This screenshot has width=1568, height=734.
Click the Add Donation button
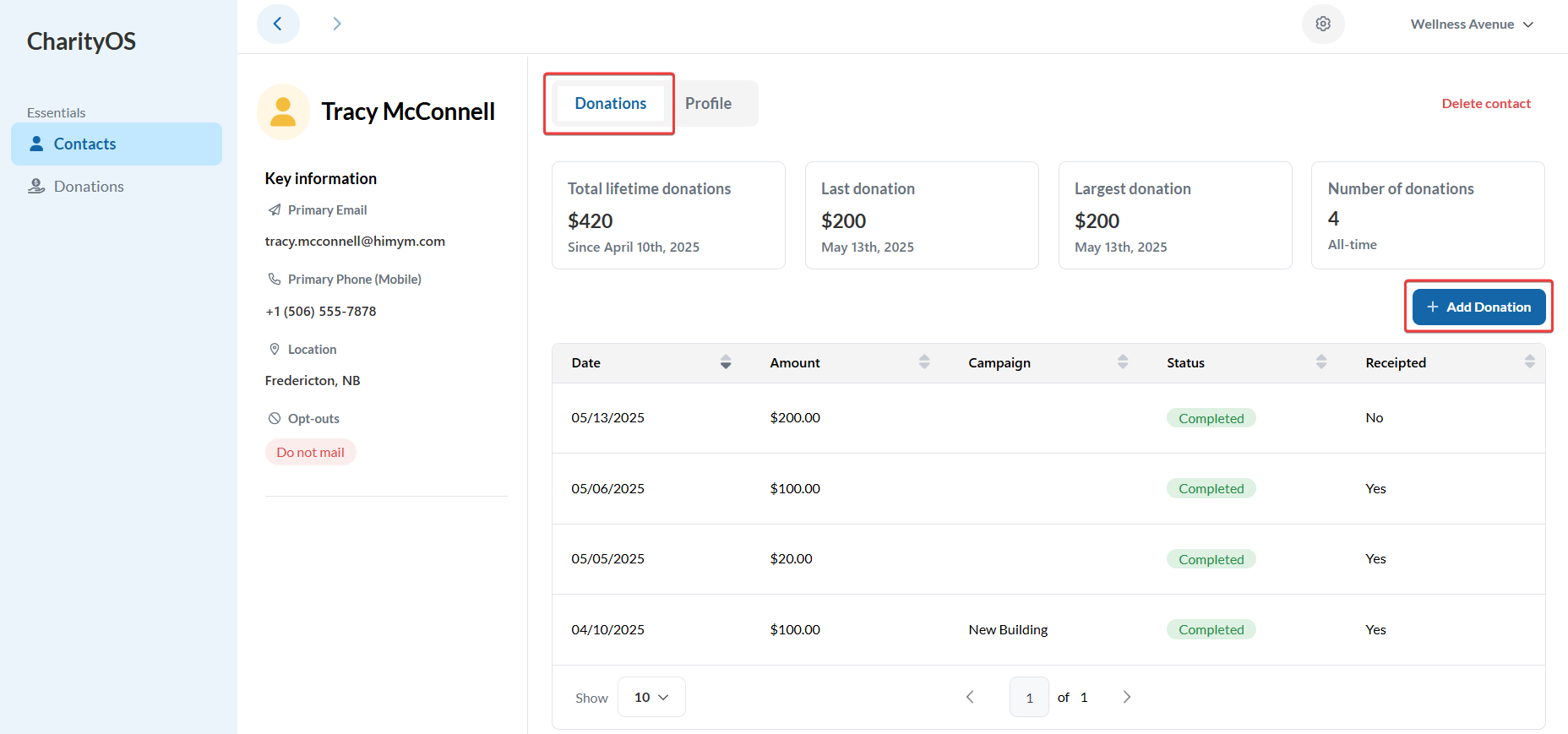click(x=1478, y=307)
